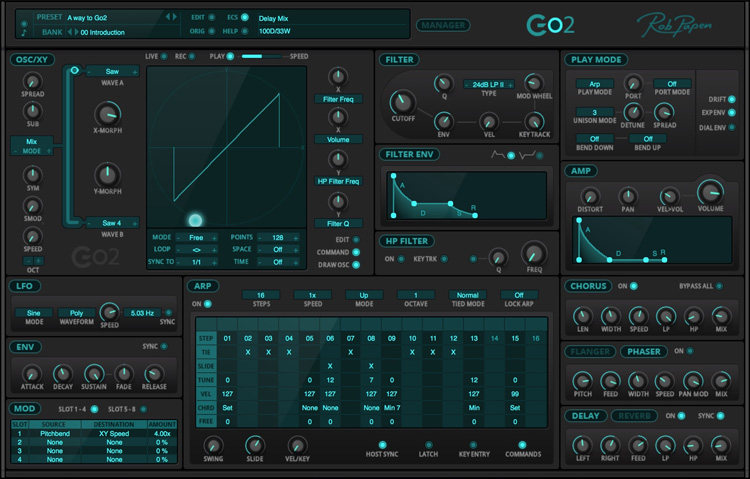Click the Pitchbend mod source cell
750x479 pixels.
(x=55, y=434)
